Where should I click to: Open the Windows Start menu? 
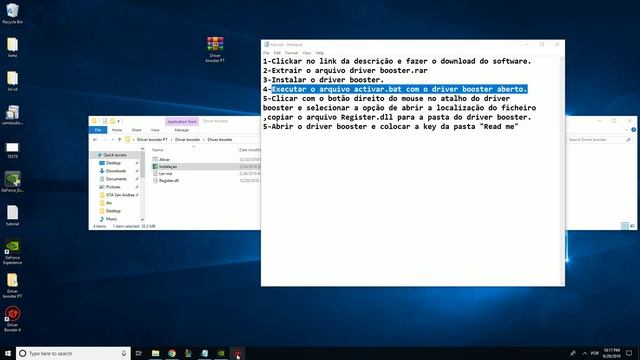tap(8, 353)
